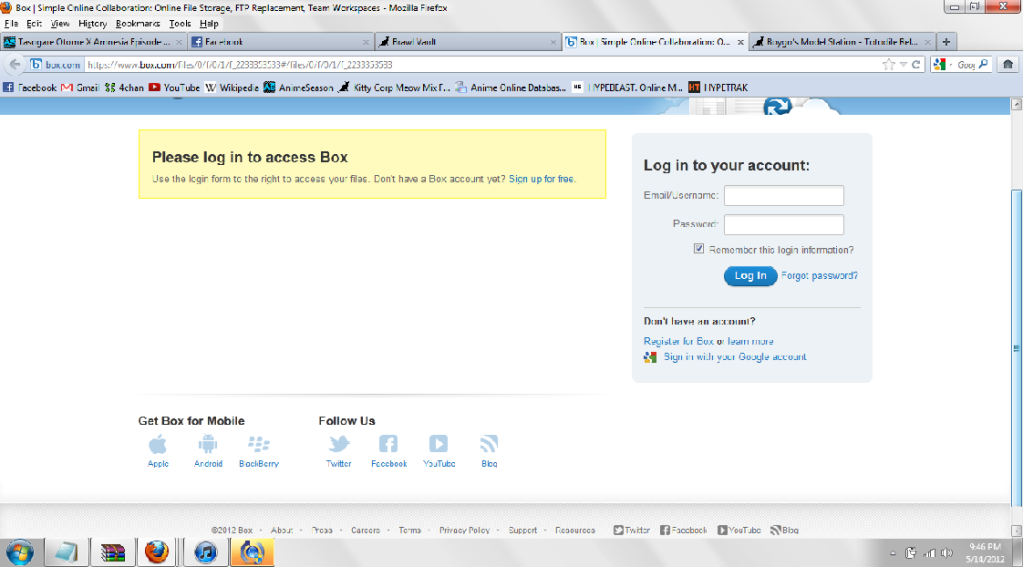Open the File menu
Screen dimensions: 1023x567
[x=11, y=23]
